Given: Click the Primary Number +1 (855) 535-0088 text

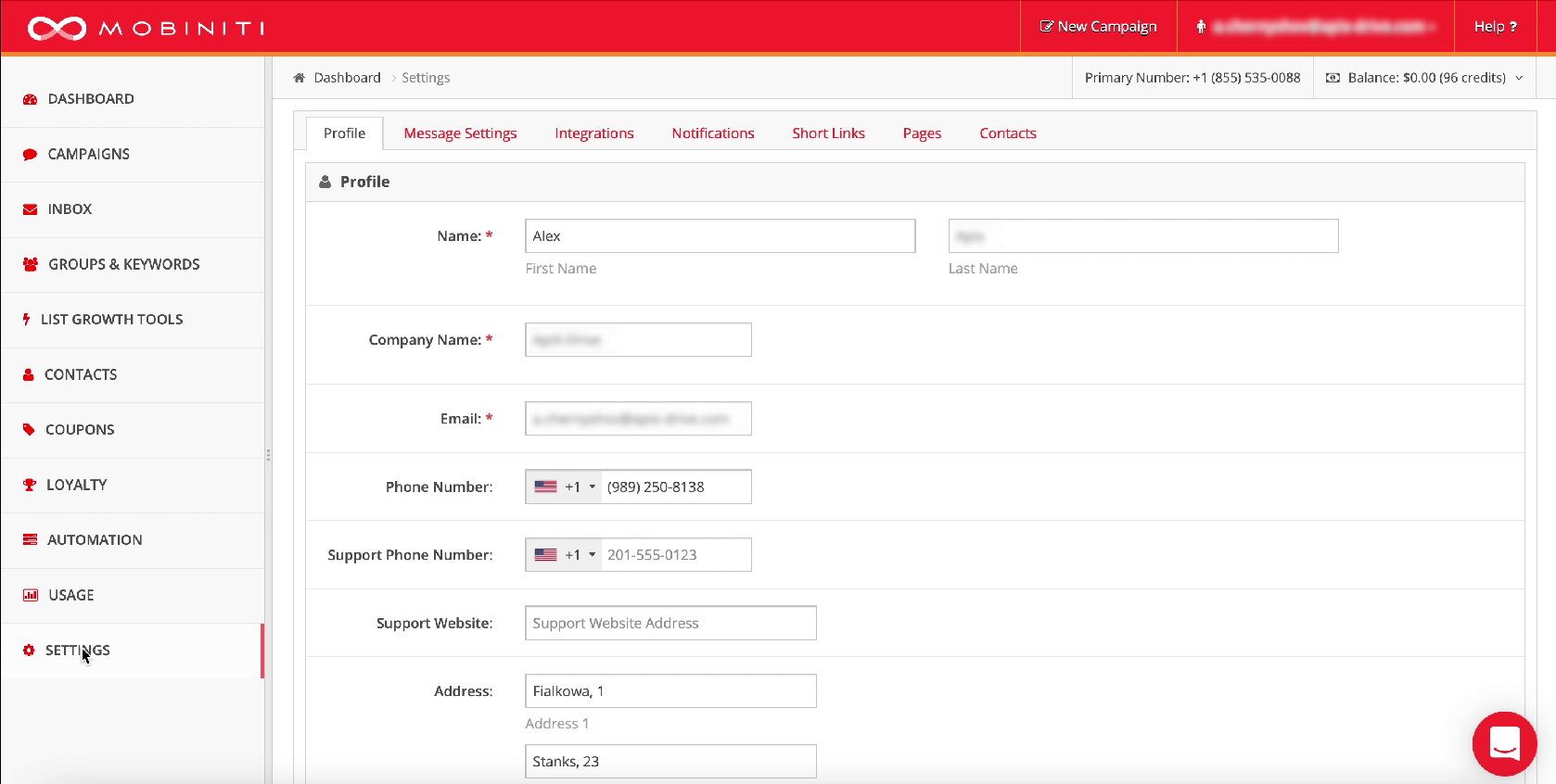Looking at the screenshot, I should point(1193,78).
